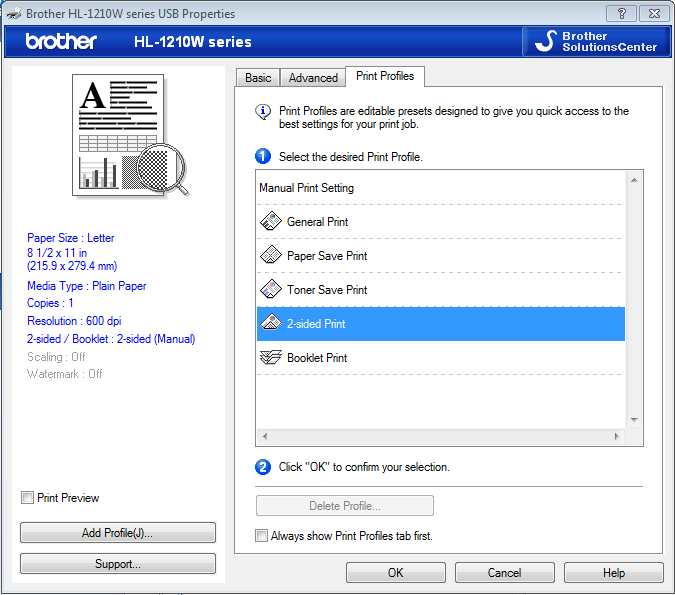Screen dimensions: 675x595
Task: Click the Delete Profile... button
Action: [345, 505]
